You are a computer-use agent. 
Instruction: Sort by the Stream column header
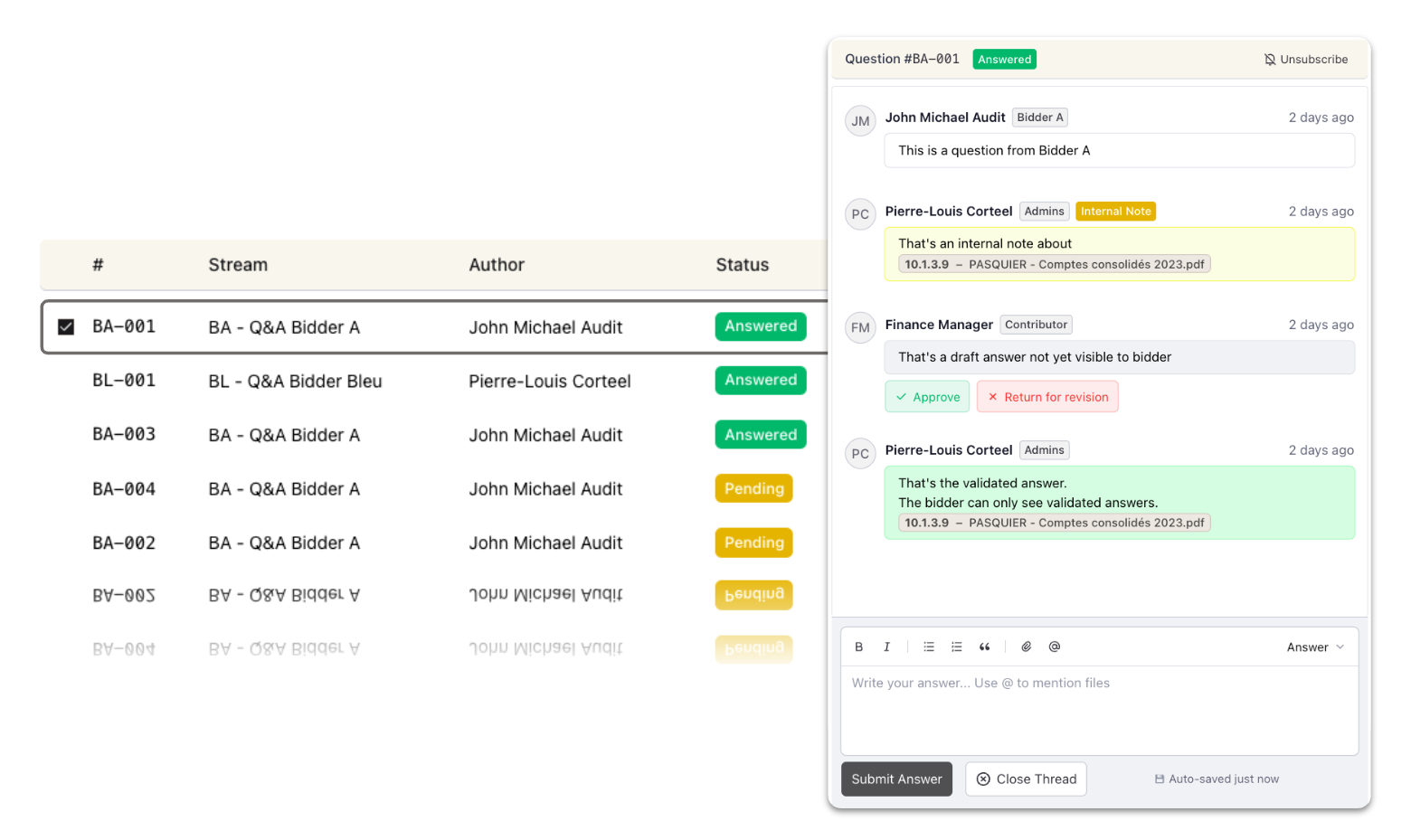click(x=238, y=265)
